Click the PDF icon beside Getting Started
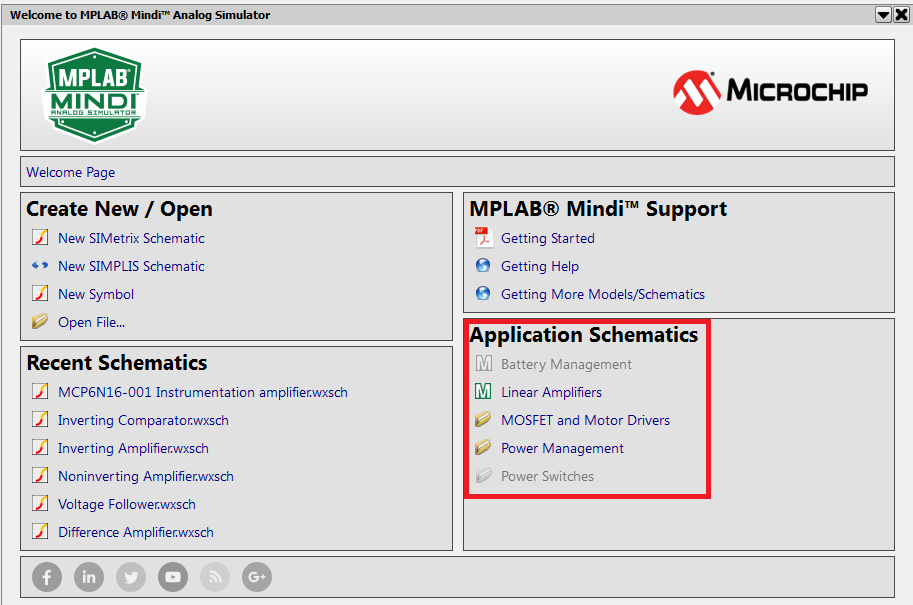 tap(482, 238)
